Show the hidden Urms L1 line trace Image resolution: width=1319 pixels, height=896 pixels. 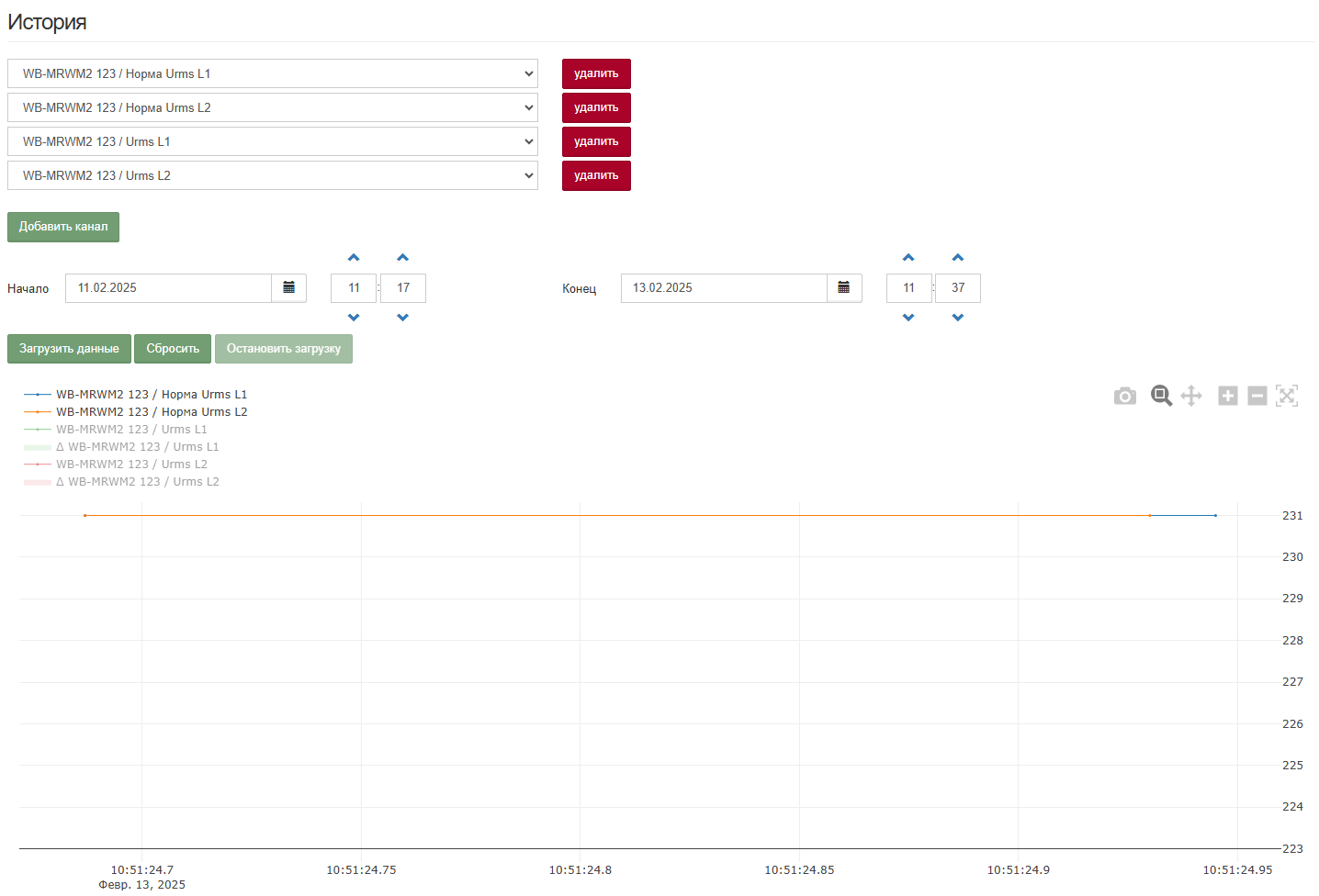(x=116, y=430)
